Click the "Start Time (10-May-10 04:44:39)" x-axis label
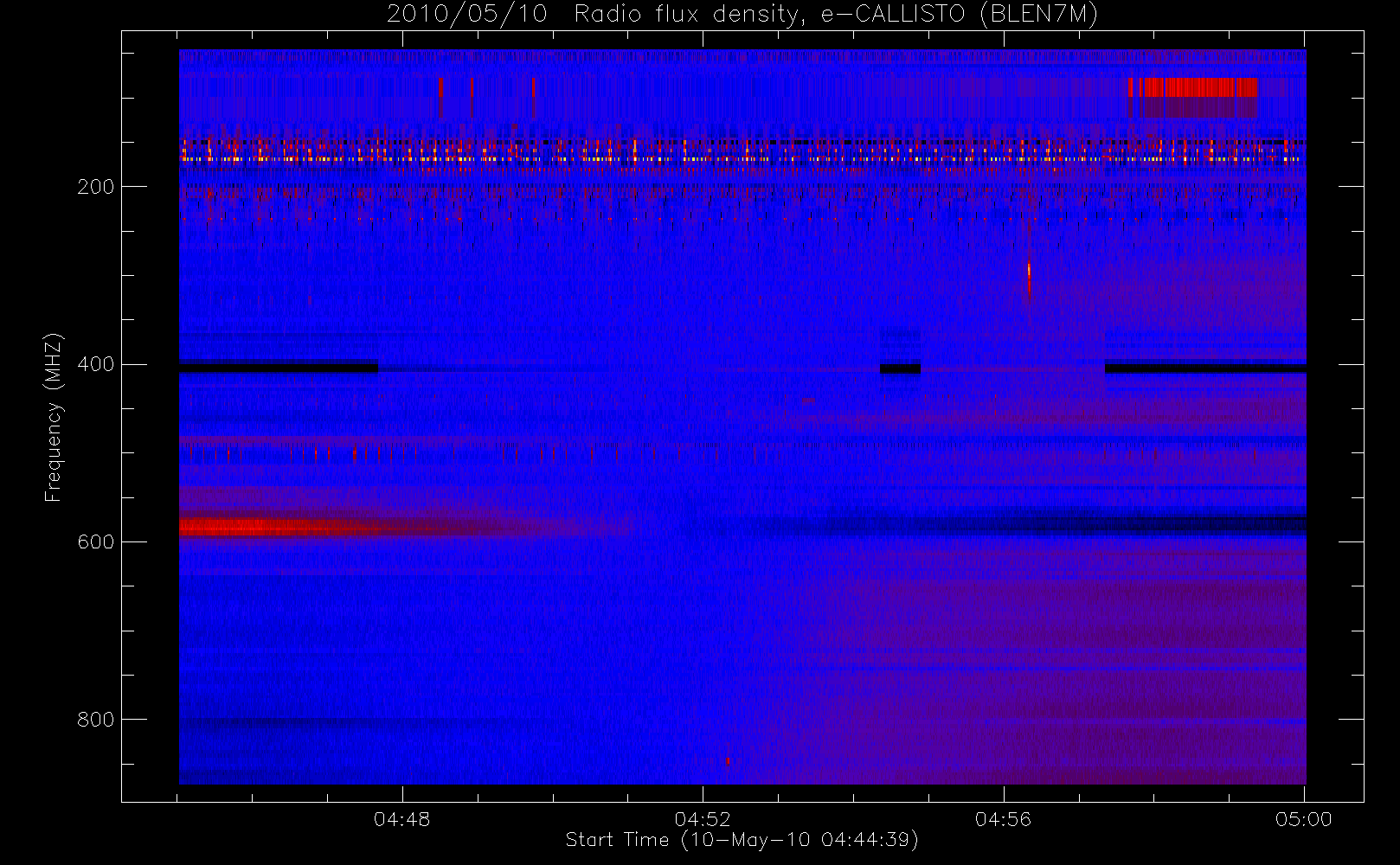 [x=742, y=840]
